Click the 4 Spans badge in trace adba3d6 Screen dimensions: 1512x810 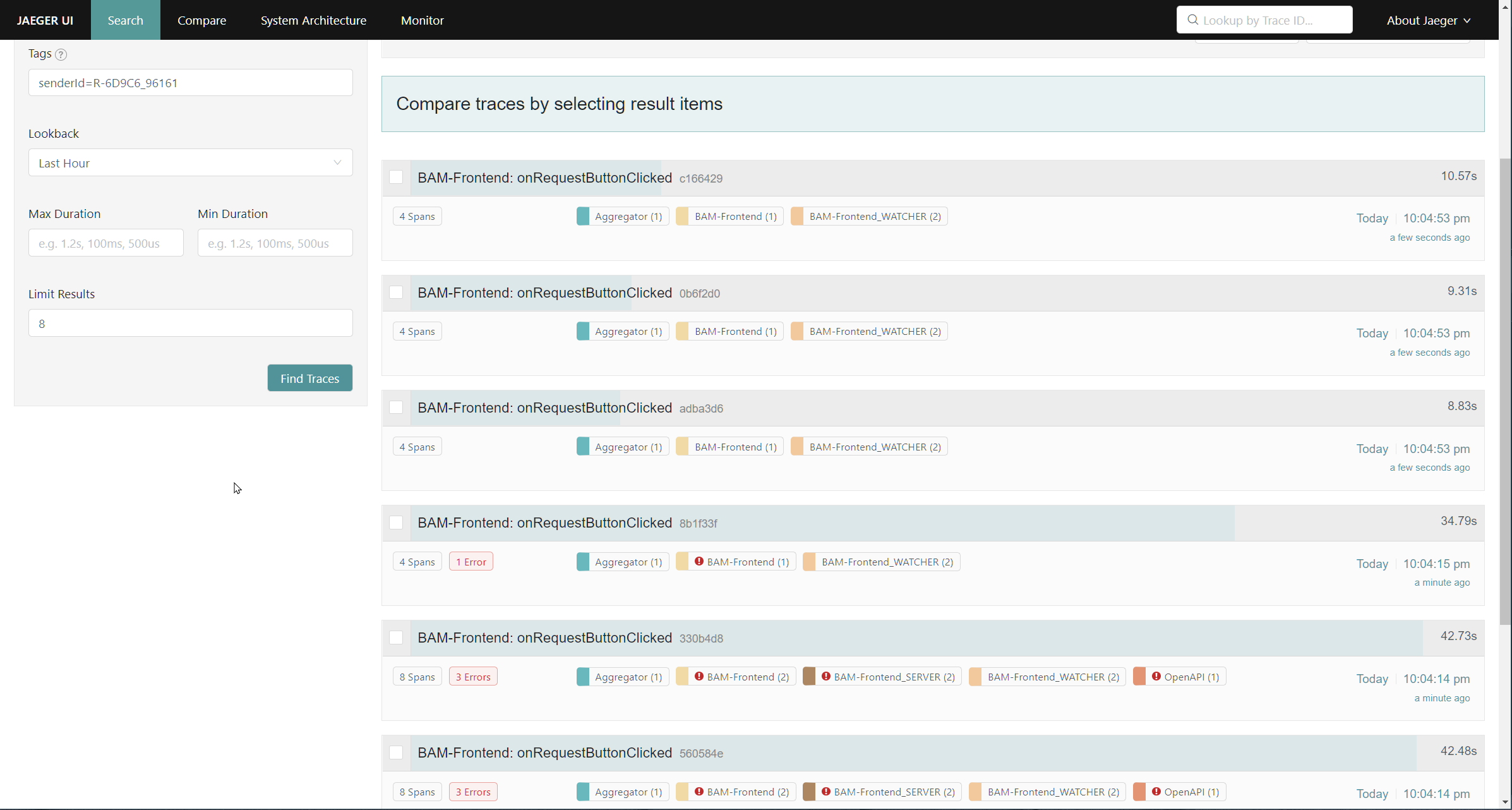coord(417,447)
